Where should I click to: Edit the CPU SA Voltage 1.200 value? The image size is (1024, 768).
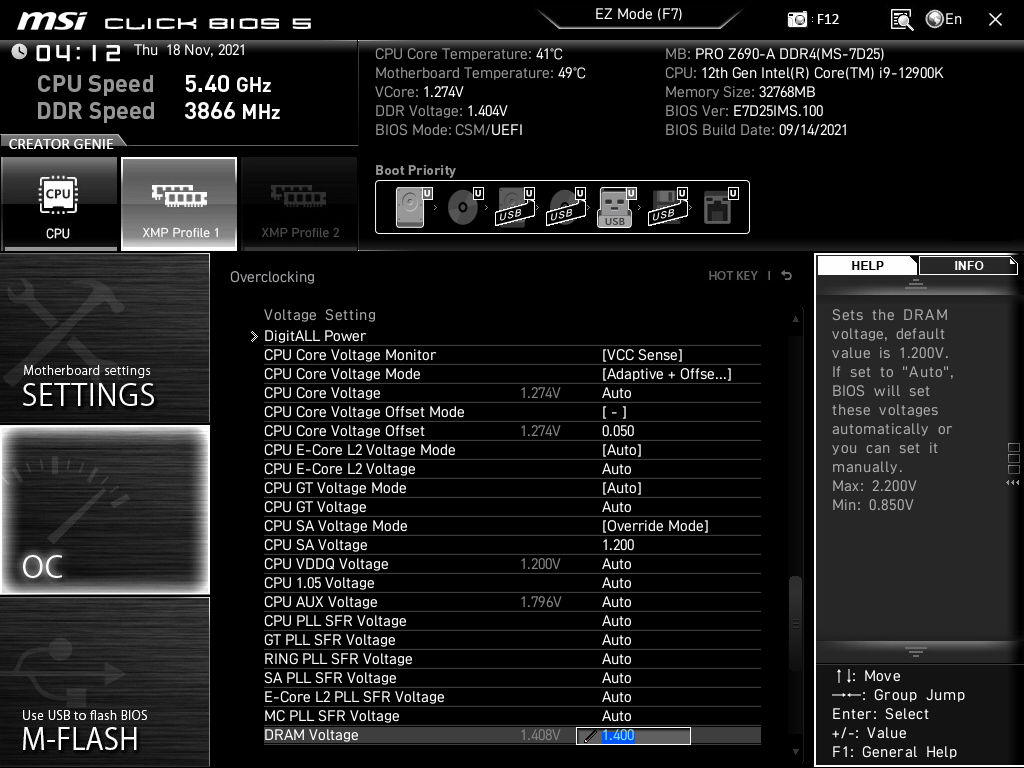click(618, 545)
